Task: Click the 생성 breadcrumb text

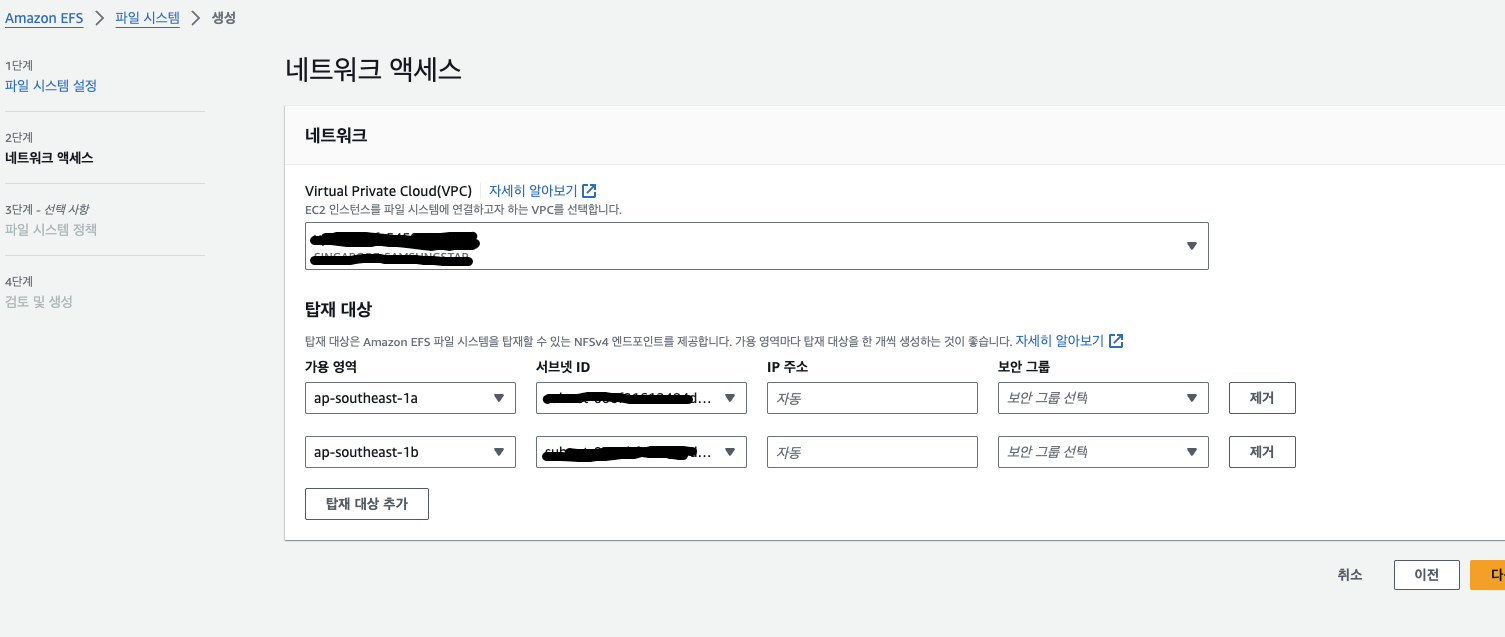Action: click(x=224, y=18)
